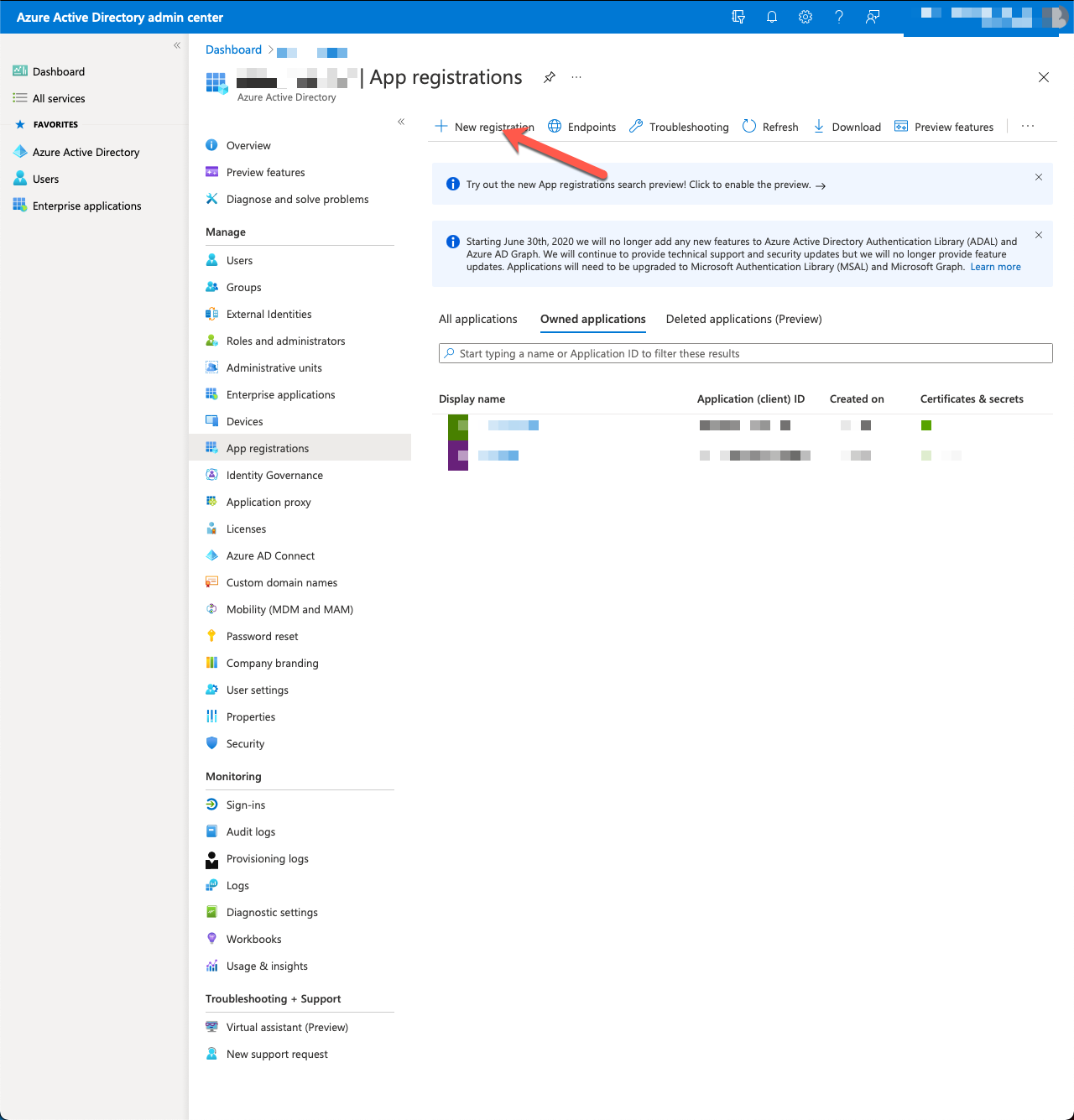Open Deleted applications (Preview) tab
The width and height of the screenshot is (1074, 1120).
(744, 319)
